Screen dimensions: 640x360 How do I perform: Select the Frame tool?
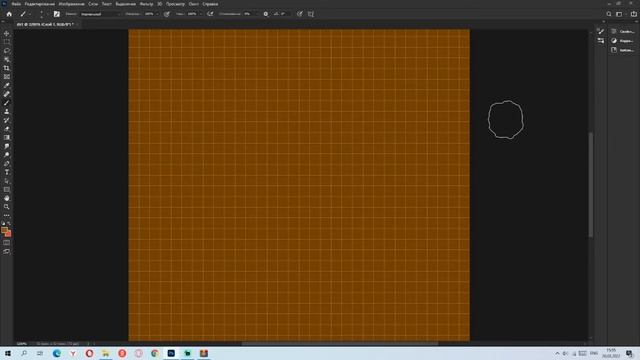coord(7,77)
